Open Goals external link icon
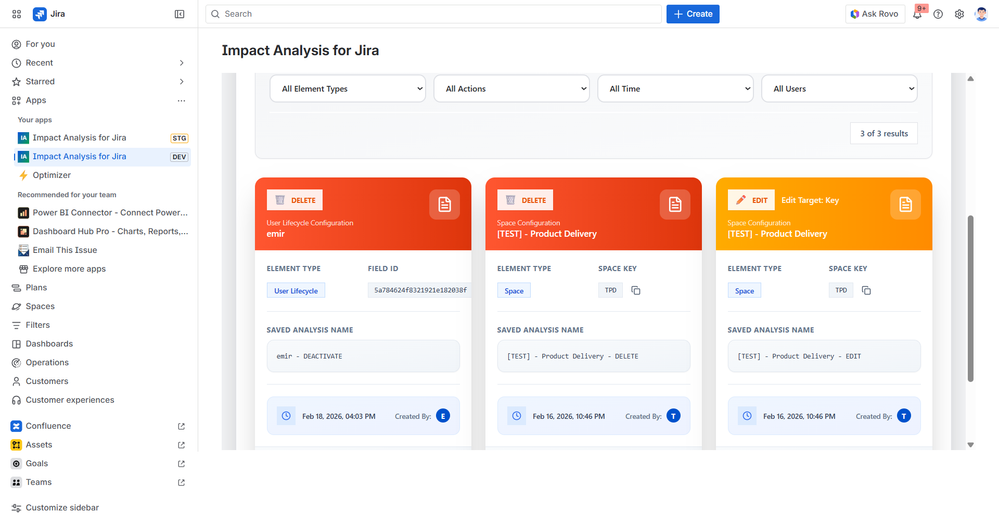 (182, 464)
